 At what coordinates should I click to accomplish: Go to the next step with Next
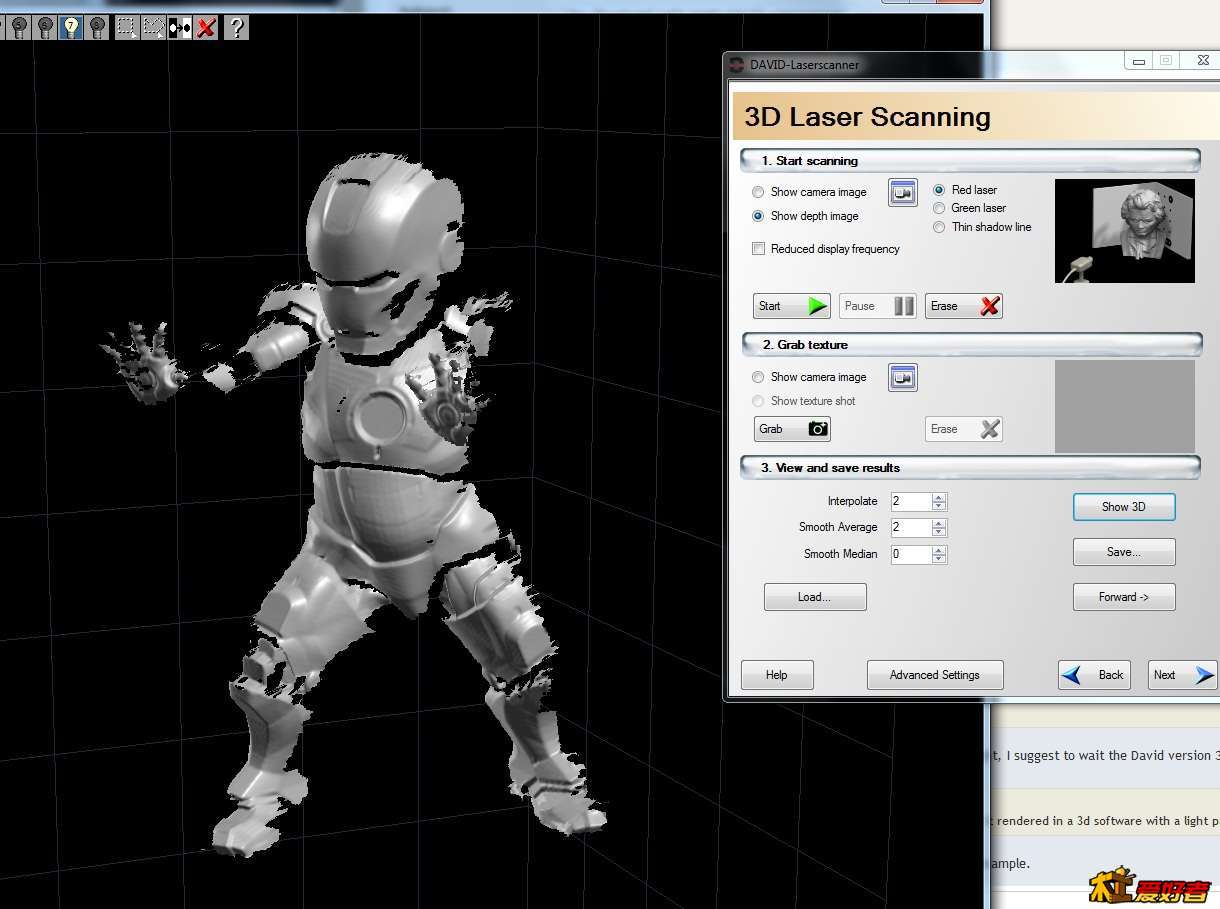(1183, 675)
